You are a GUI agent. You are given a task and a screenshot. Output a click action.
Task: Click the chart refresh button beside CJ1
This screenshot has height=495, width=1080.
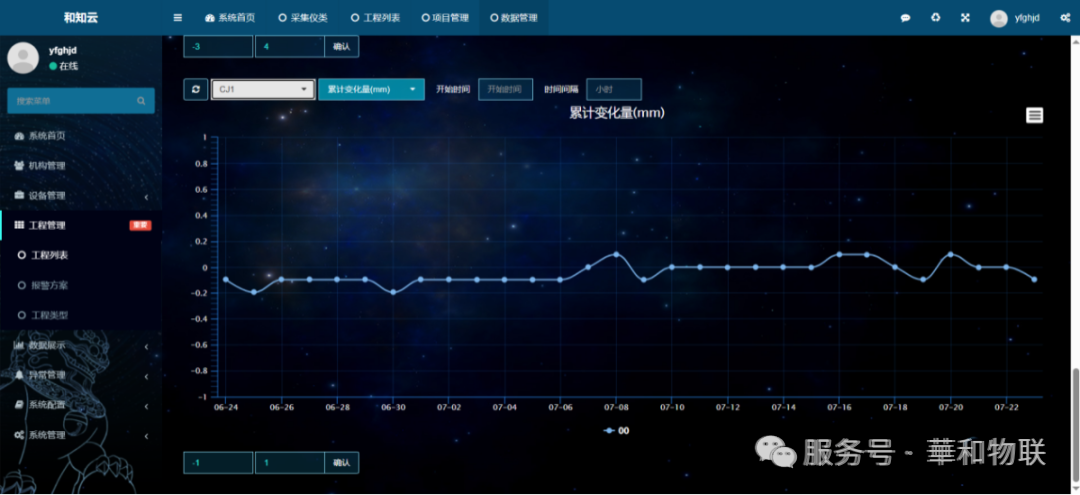tap(196, 89)
